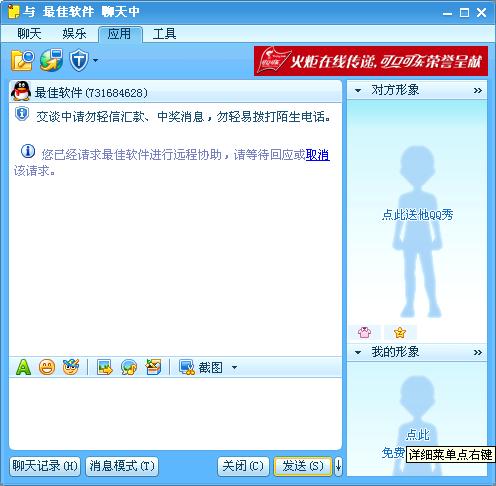Image resolution: width=496 pixels, height=486 pixels.
Task: Click the gift box icon
Action: click(x=153, y=367)
